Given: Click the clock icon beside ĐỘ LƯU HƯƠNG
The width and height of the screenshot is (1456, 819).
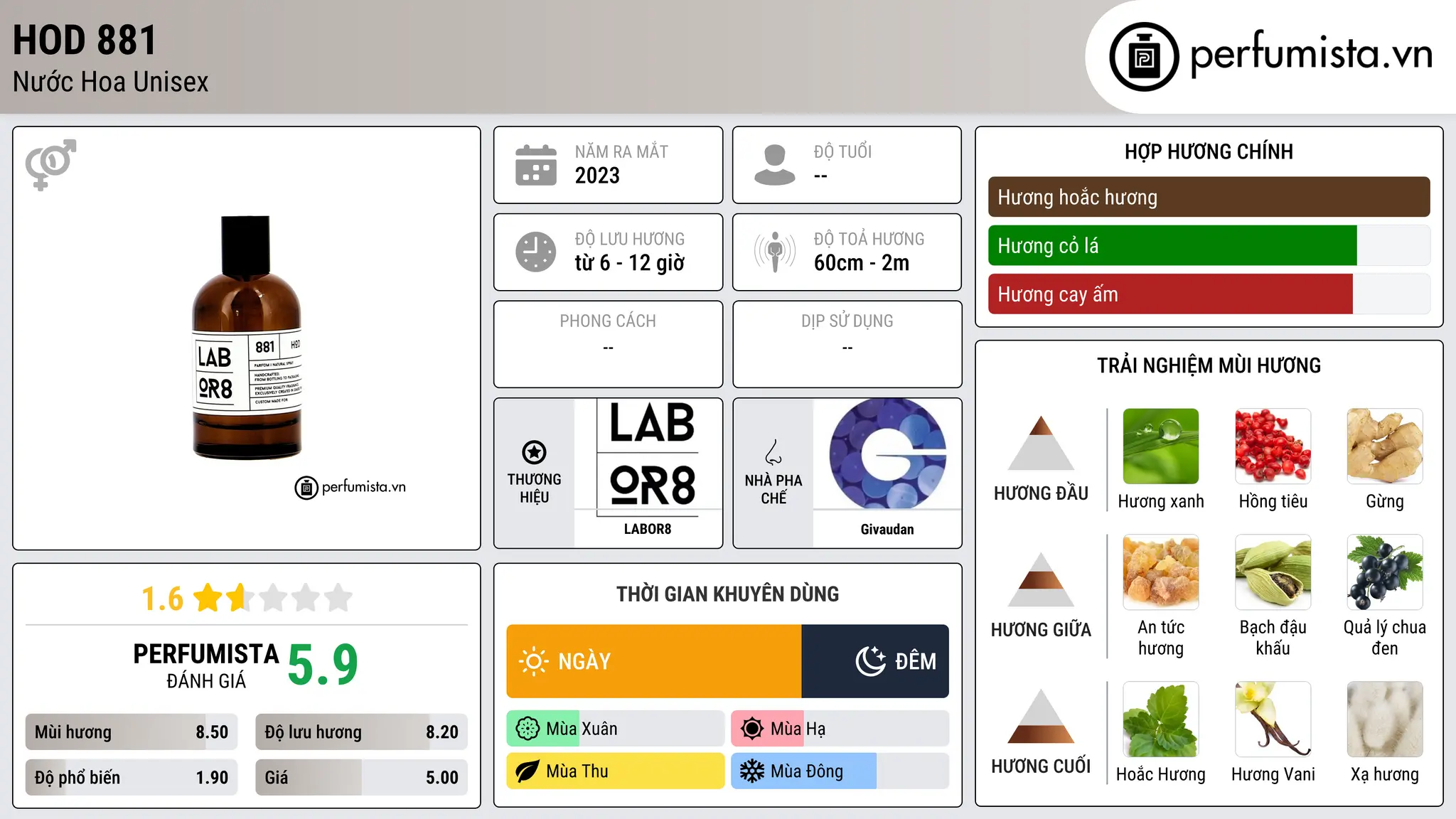Looking at the screenshot, I should 536,252.
